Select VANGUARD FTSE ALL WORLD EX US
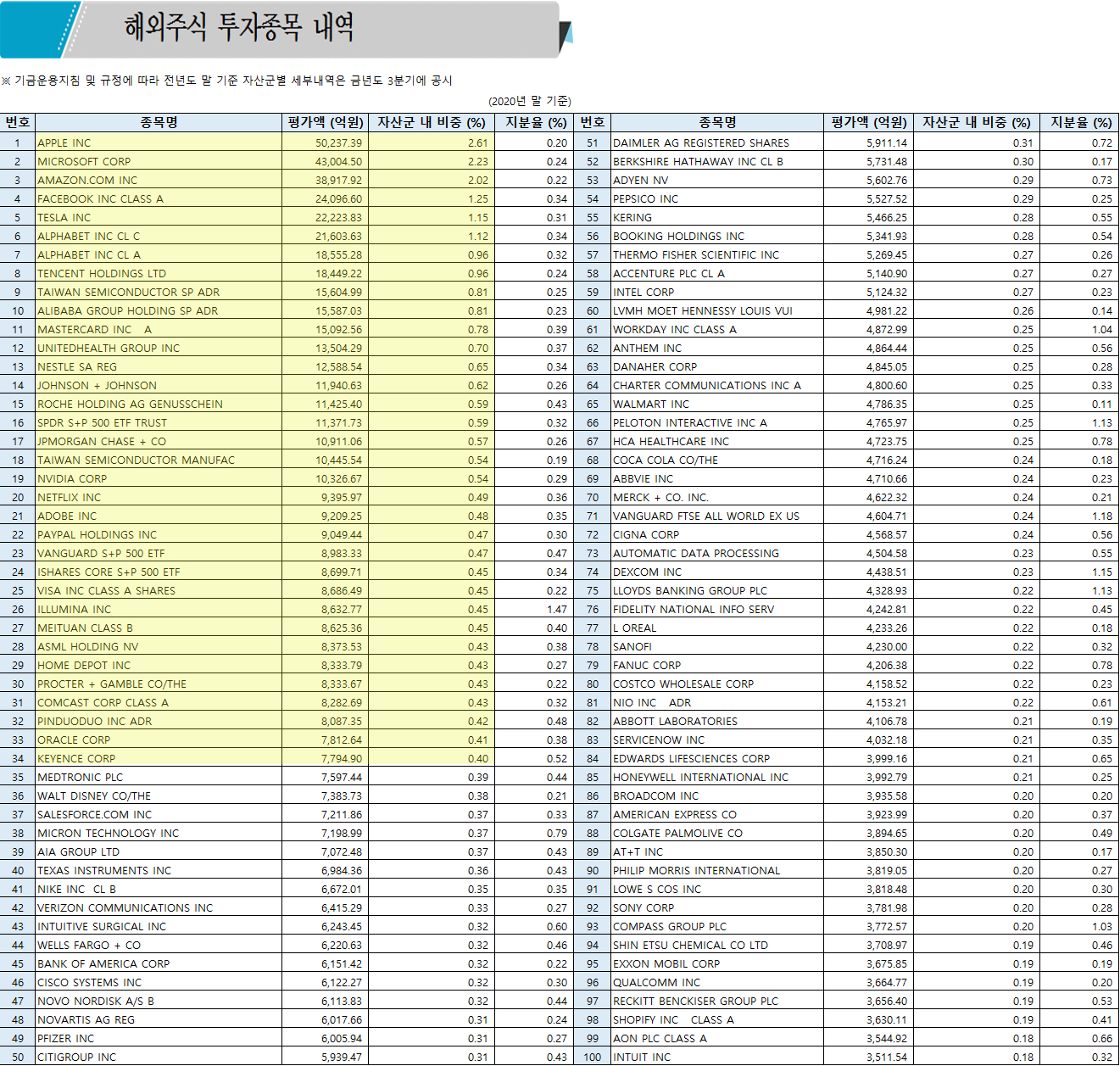Viewport: 1120px width, 1066px height. click(x=717, y=516)
